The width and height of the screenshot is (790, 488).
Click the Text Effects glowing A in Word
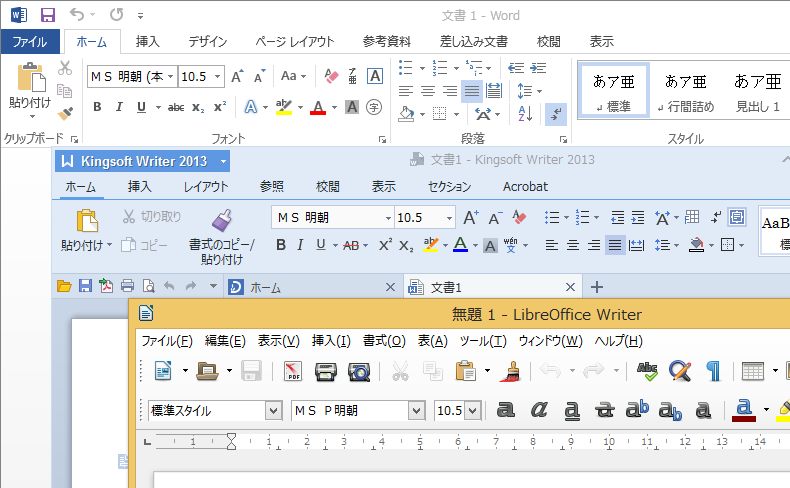251,107
